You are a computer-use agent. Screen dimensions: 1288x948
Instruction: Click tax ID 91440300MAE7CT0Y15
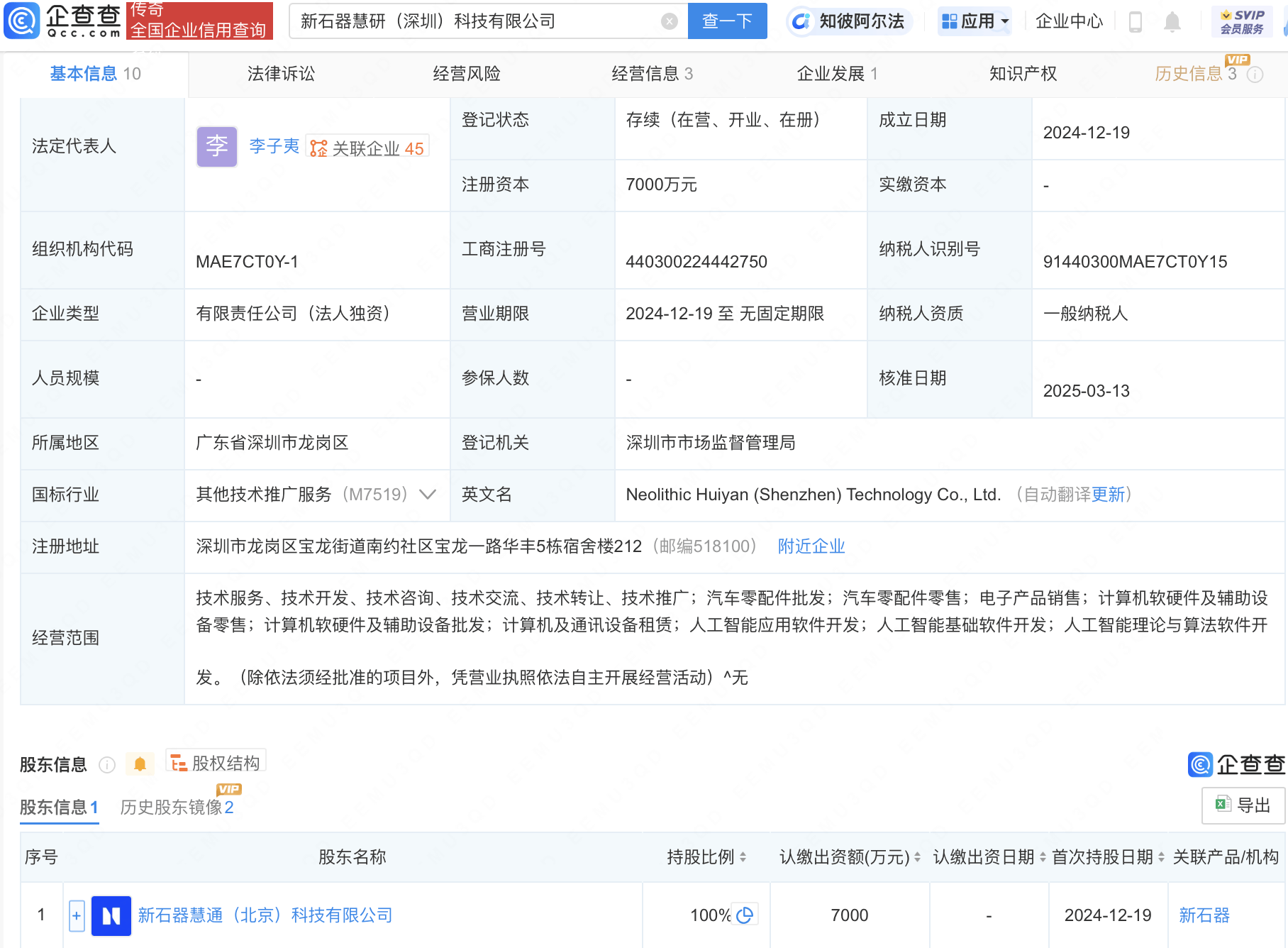click(x=1135, y=262)
